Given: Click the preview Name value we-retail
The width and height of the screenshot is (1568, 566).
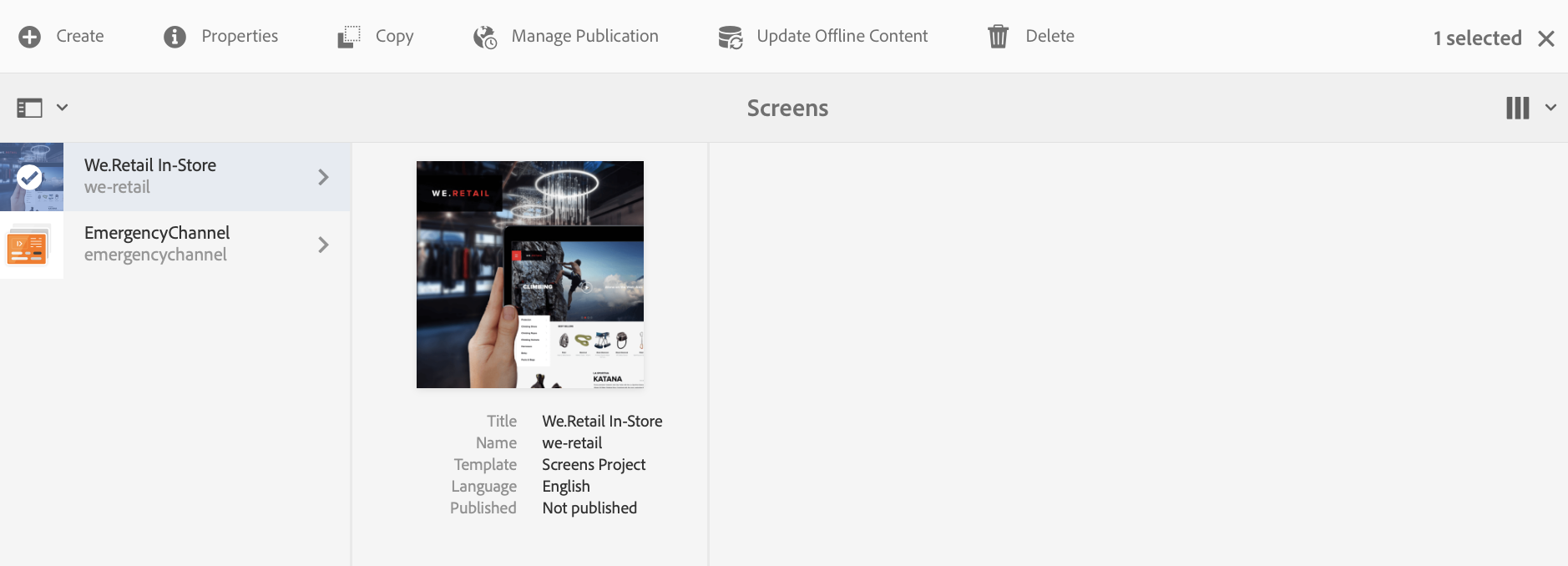Looking at the screenshot, I should point(572,442).
